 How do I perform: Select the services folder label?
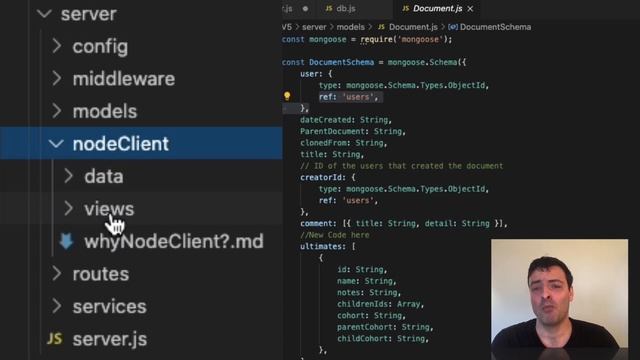pyautogui.click(x=109, y=307)
